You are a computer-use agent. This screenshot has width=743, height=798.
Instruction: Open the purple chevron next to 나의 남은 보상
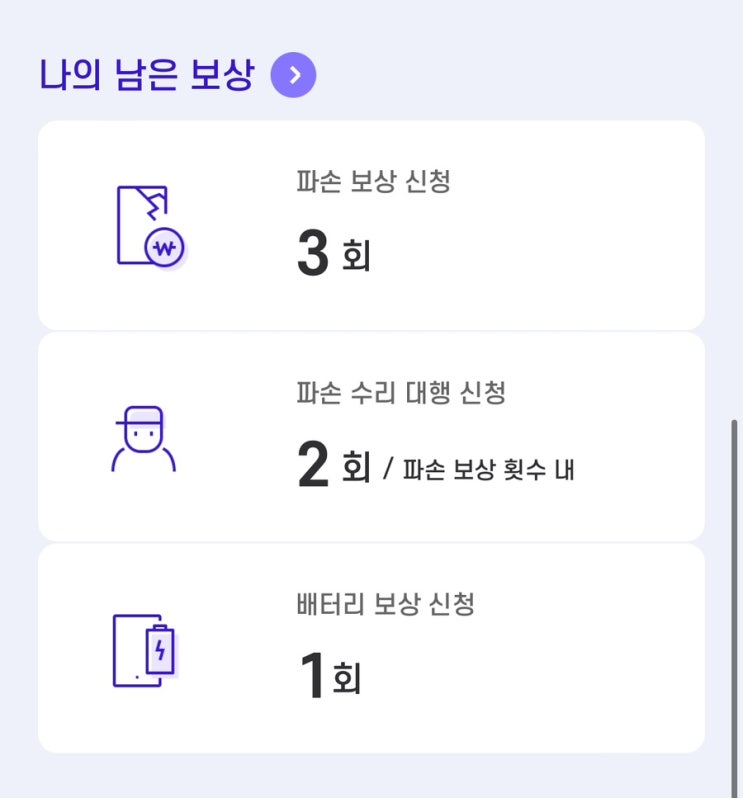(x=293, y=75)
